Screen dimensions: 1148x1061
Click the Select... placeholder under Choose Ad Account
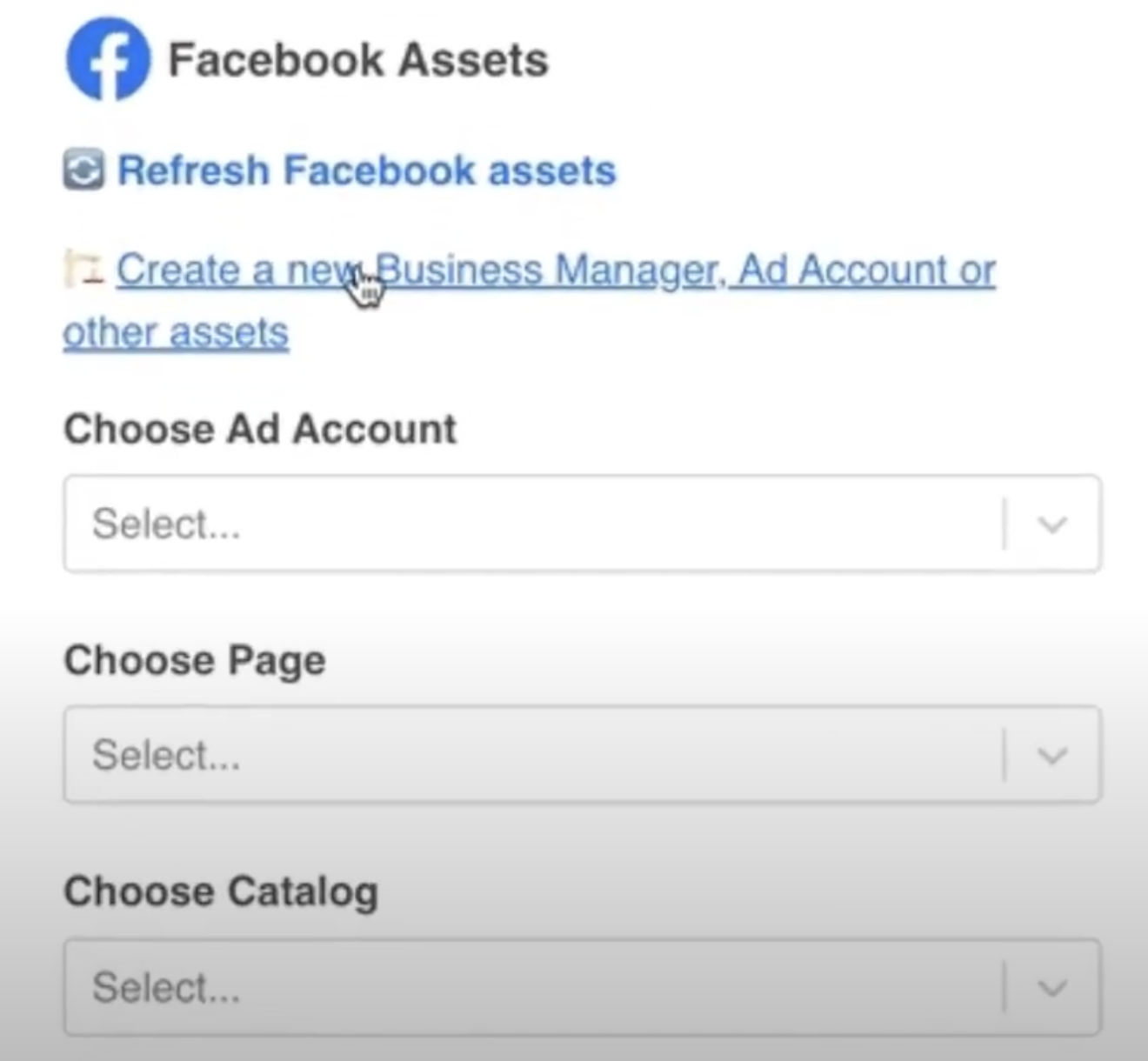click(x=166, y=524)
